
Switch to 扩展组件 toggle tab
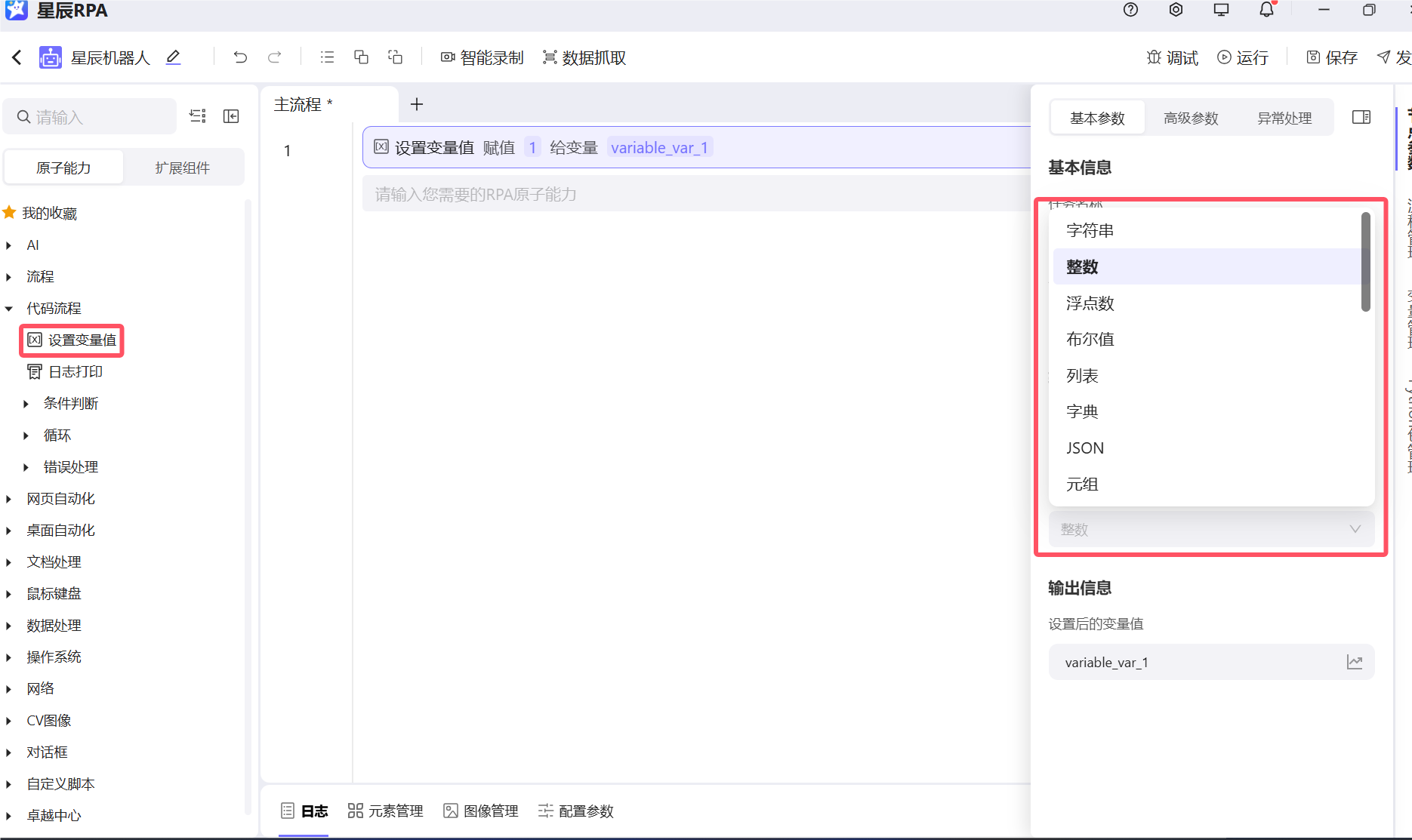183,168
